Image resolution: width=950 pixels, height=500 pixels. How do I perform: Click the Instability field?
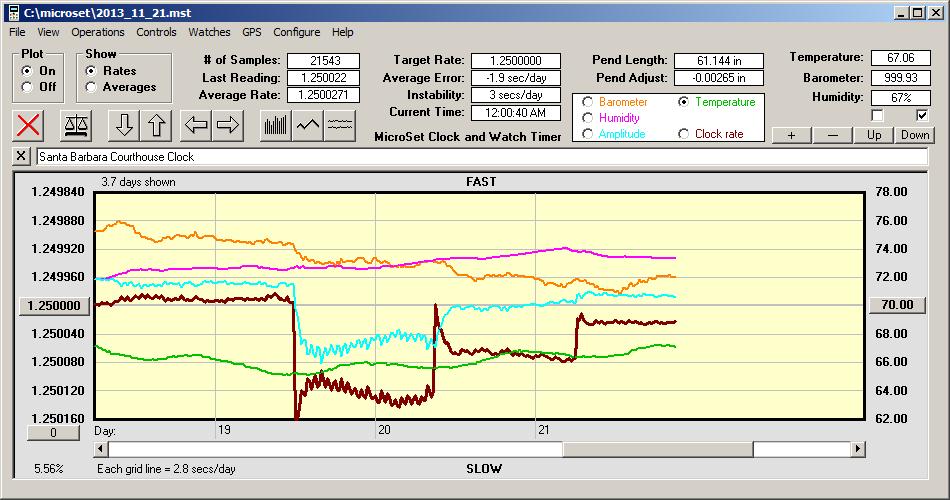(x=516, y=95)
